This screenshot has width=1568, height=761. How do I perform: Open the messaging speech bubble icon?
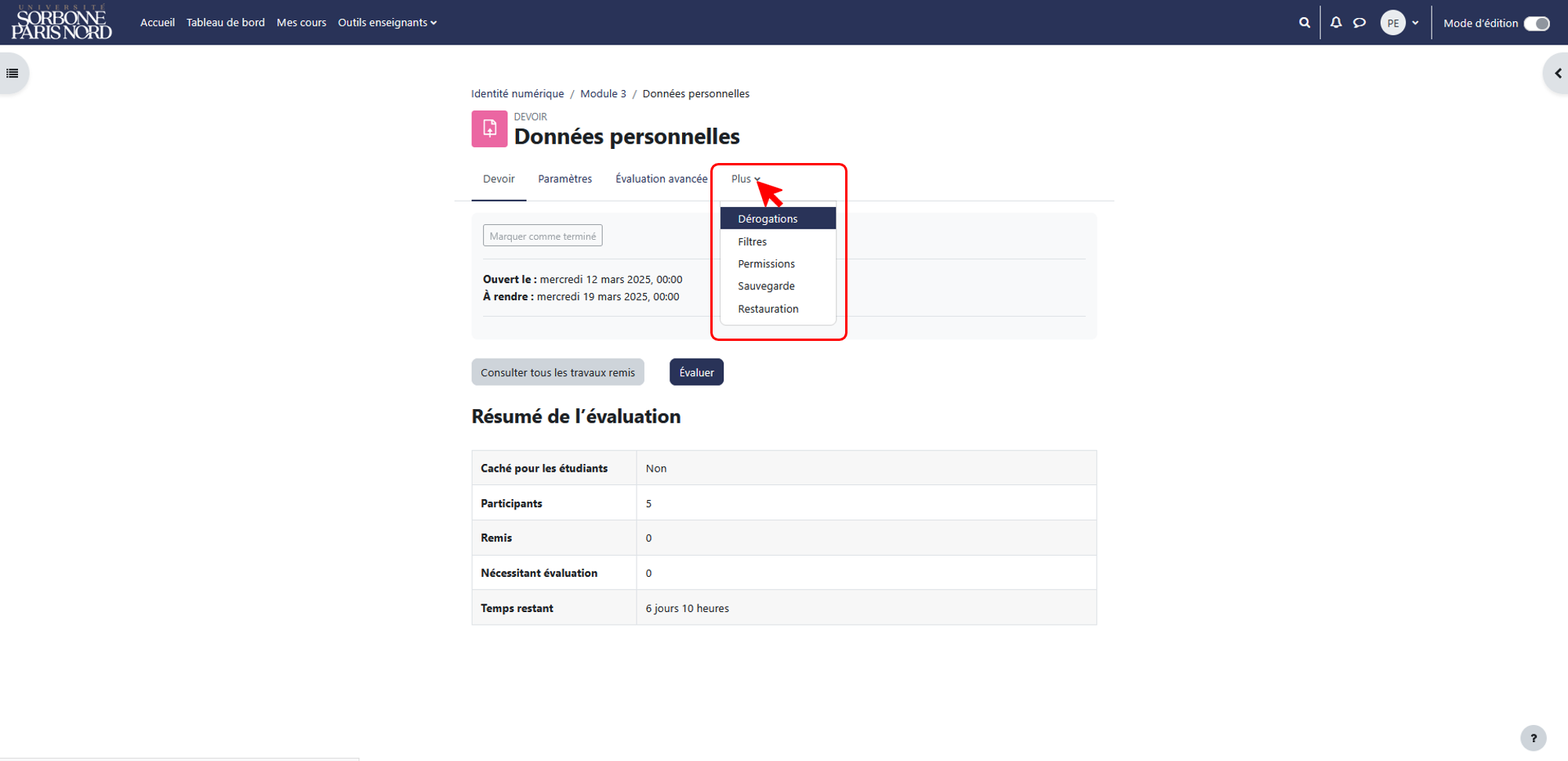click(1359, 23)
